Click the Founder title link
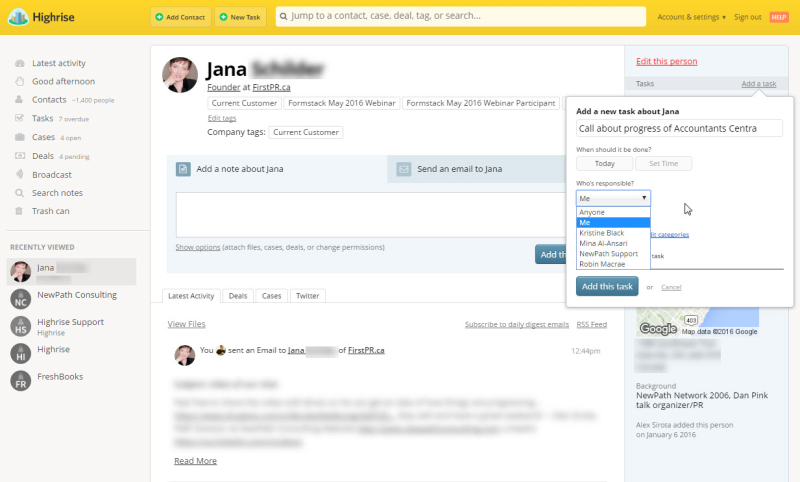This screenshot has height=482, width=800. 223,87
